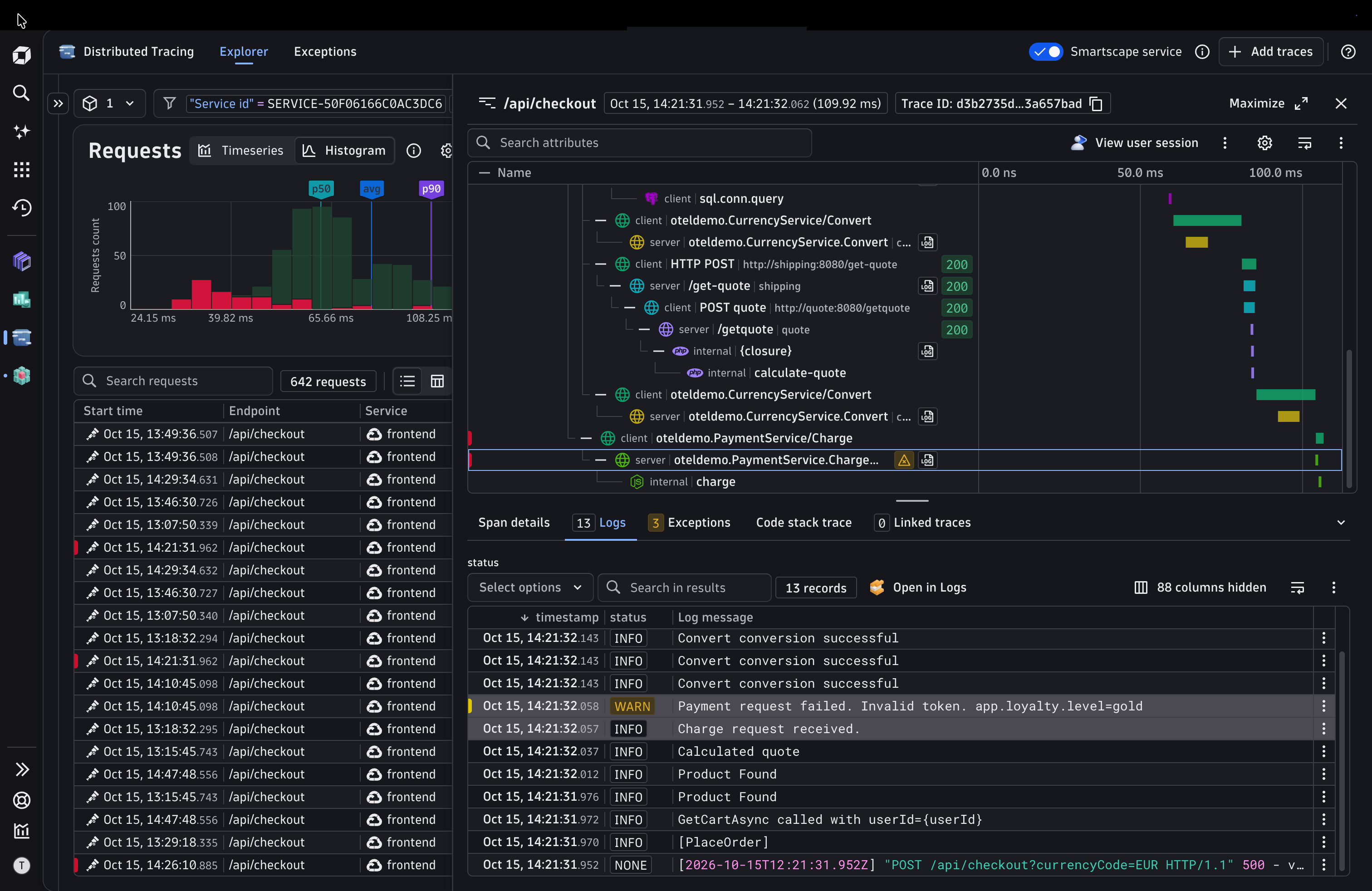
Task: Select the table view toggle for requests
Action: pos(437,382)
